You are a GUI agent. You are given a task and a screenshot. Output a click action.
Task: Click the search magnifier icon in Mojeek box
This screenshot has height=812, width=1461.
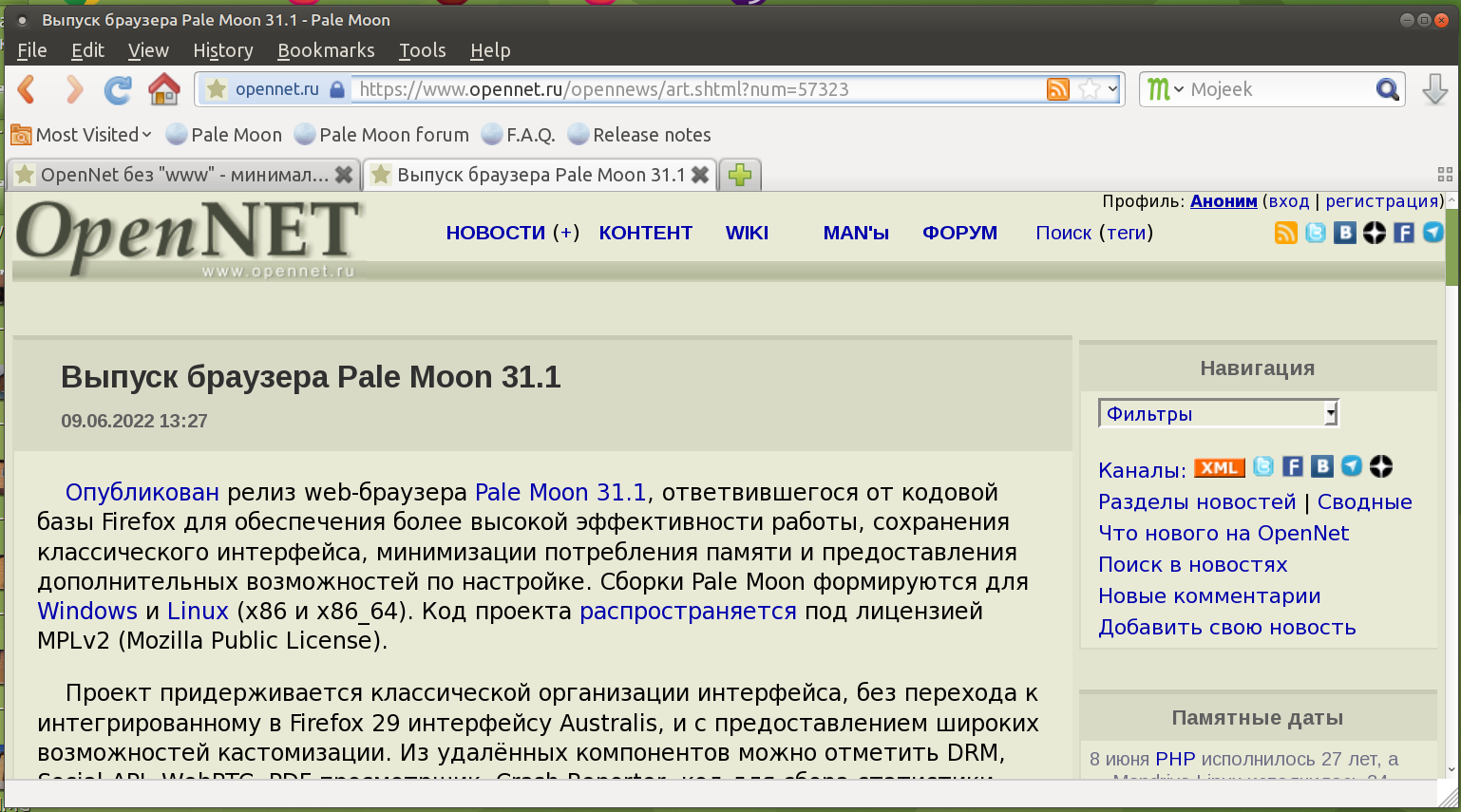click(x=1387, y=89)
